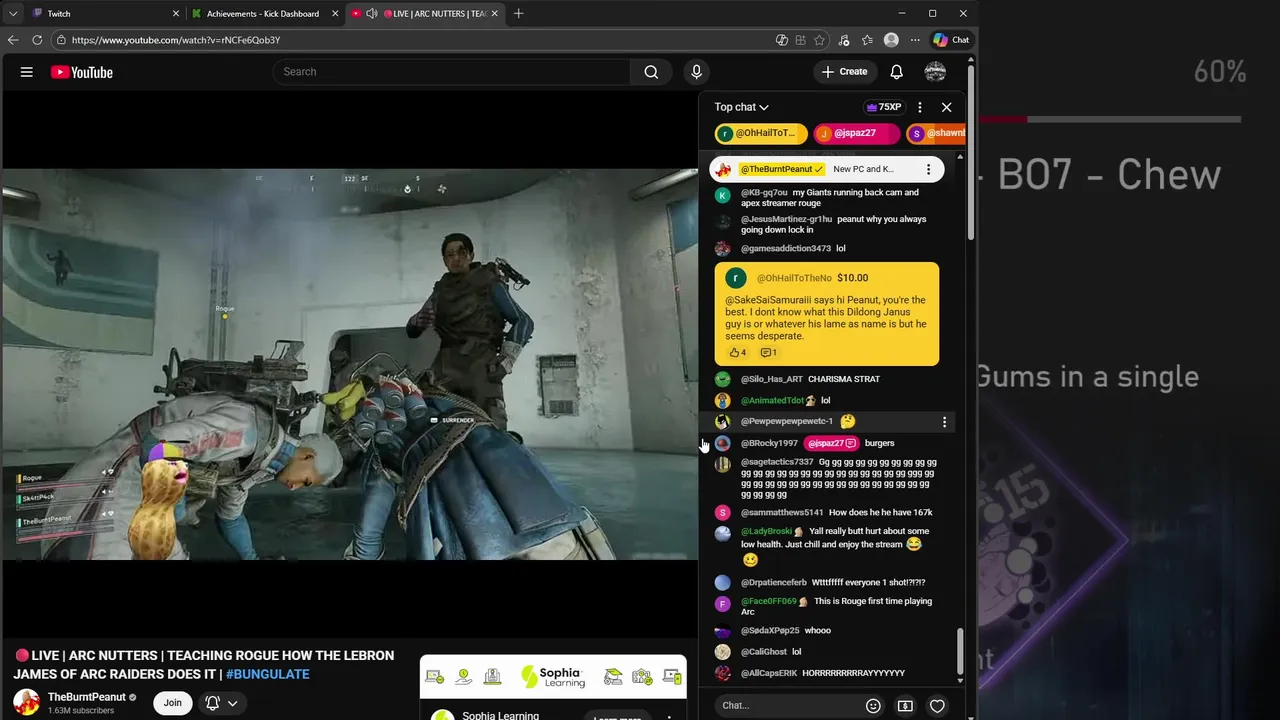The image size is (1280, 720).
Task: Open live chat three-dot options menu
Action: click(920, 107)
